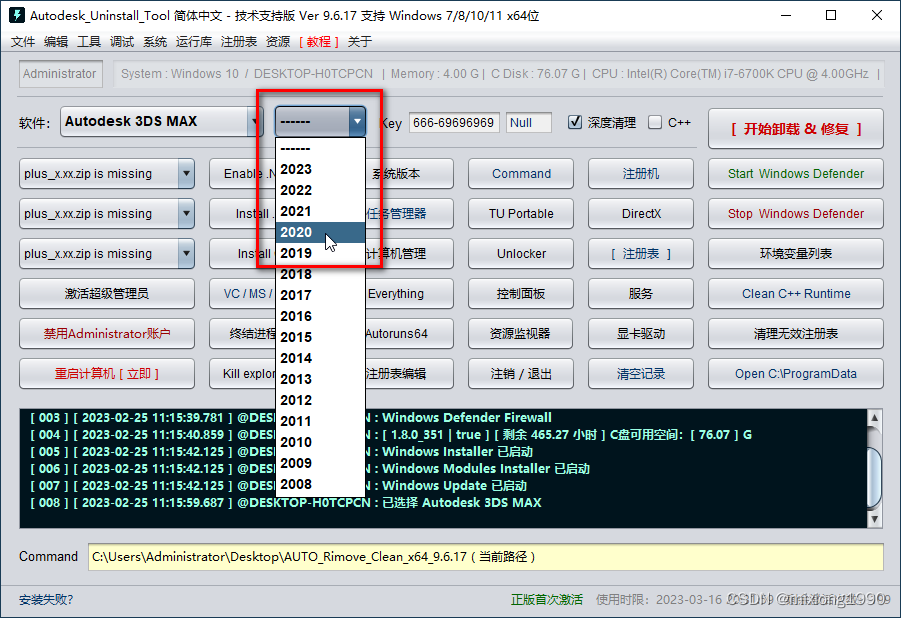Click the app lightning icon in title bar
The height and width of the screenshot is (618, 901).
tap(17, 15)
